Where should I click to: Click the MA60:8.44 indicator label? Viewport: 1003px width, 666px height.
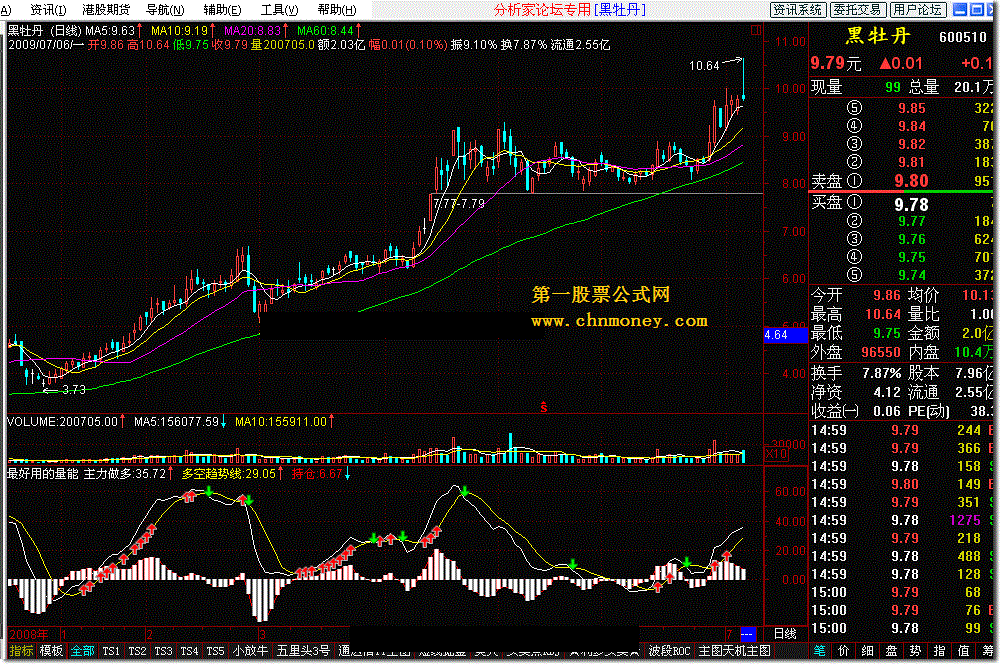coord(325,31)
